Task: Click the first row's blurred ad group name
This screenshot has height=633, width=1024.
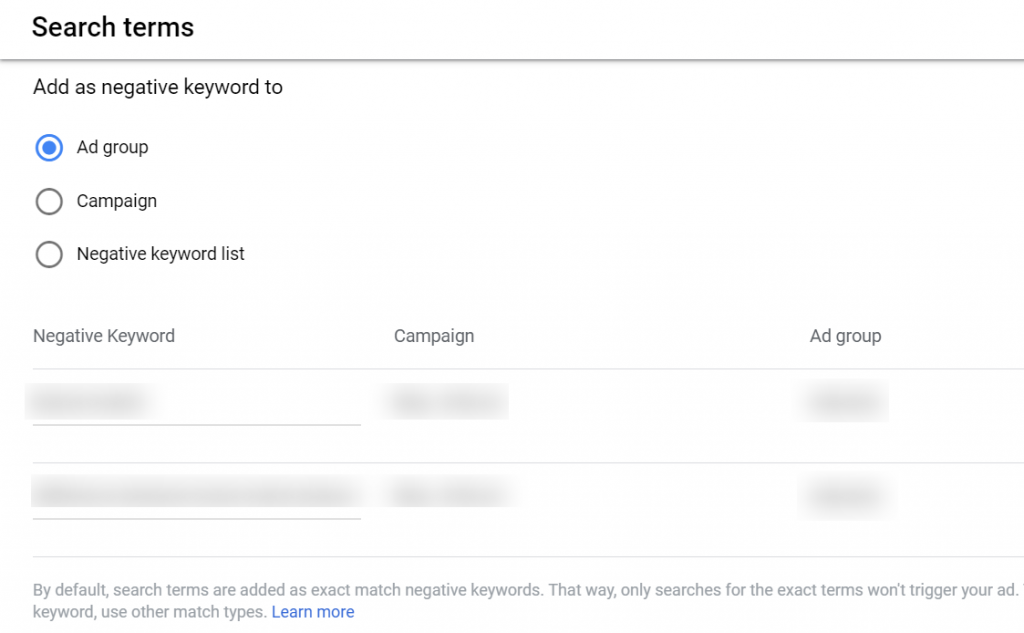Action: point(843,401)
